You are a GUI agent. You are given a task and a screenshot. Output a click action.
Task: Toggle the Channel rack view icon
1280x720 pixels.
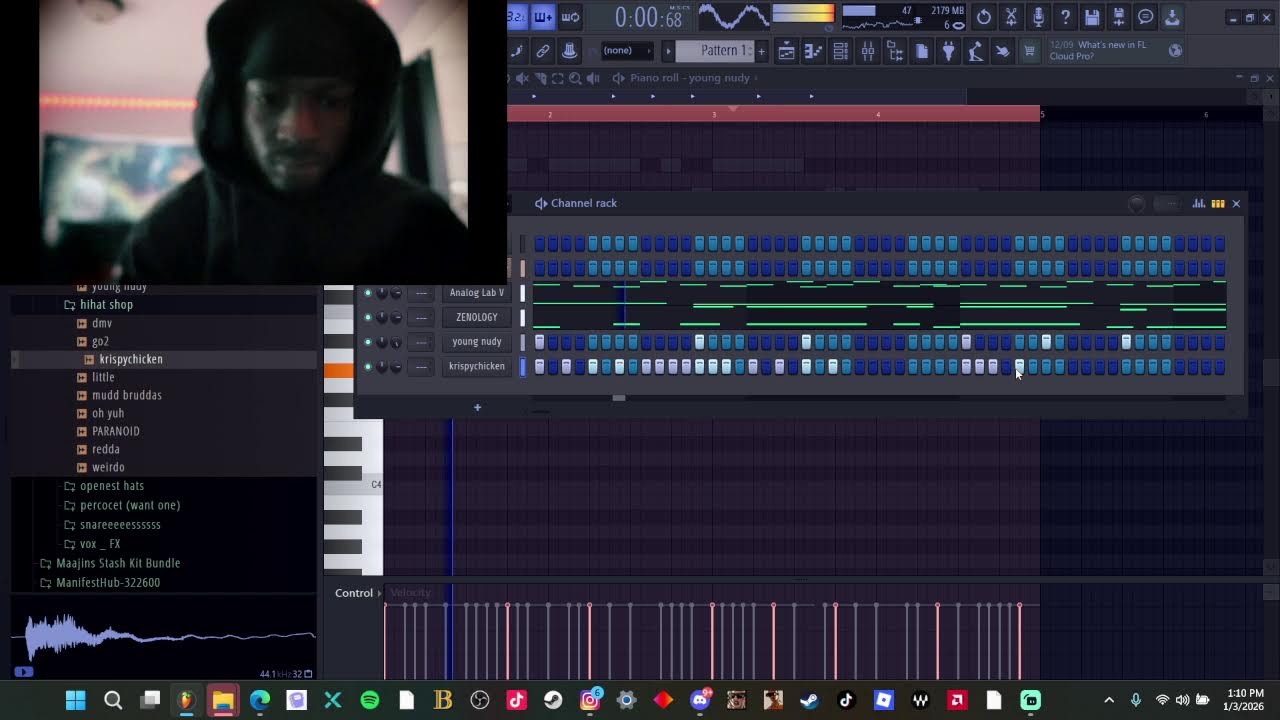coord(841,51)
